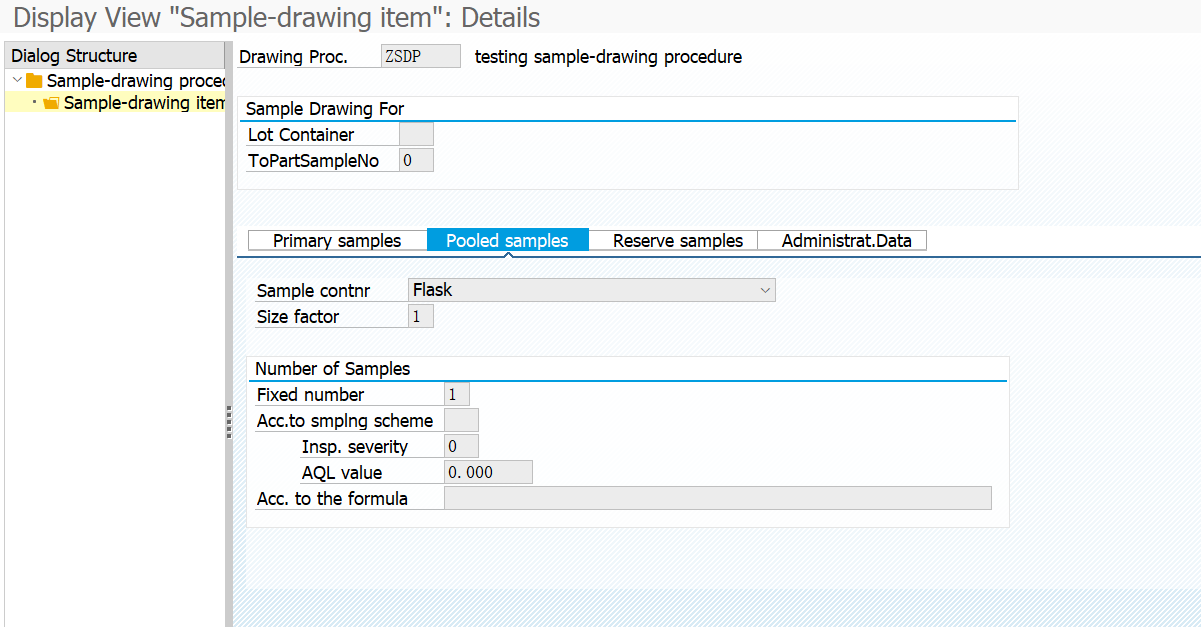This screenshot has height=627, width=1201.
Task: Click the Acc. to the formula field
Action: pyautogui.click(x=717, y=498)
